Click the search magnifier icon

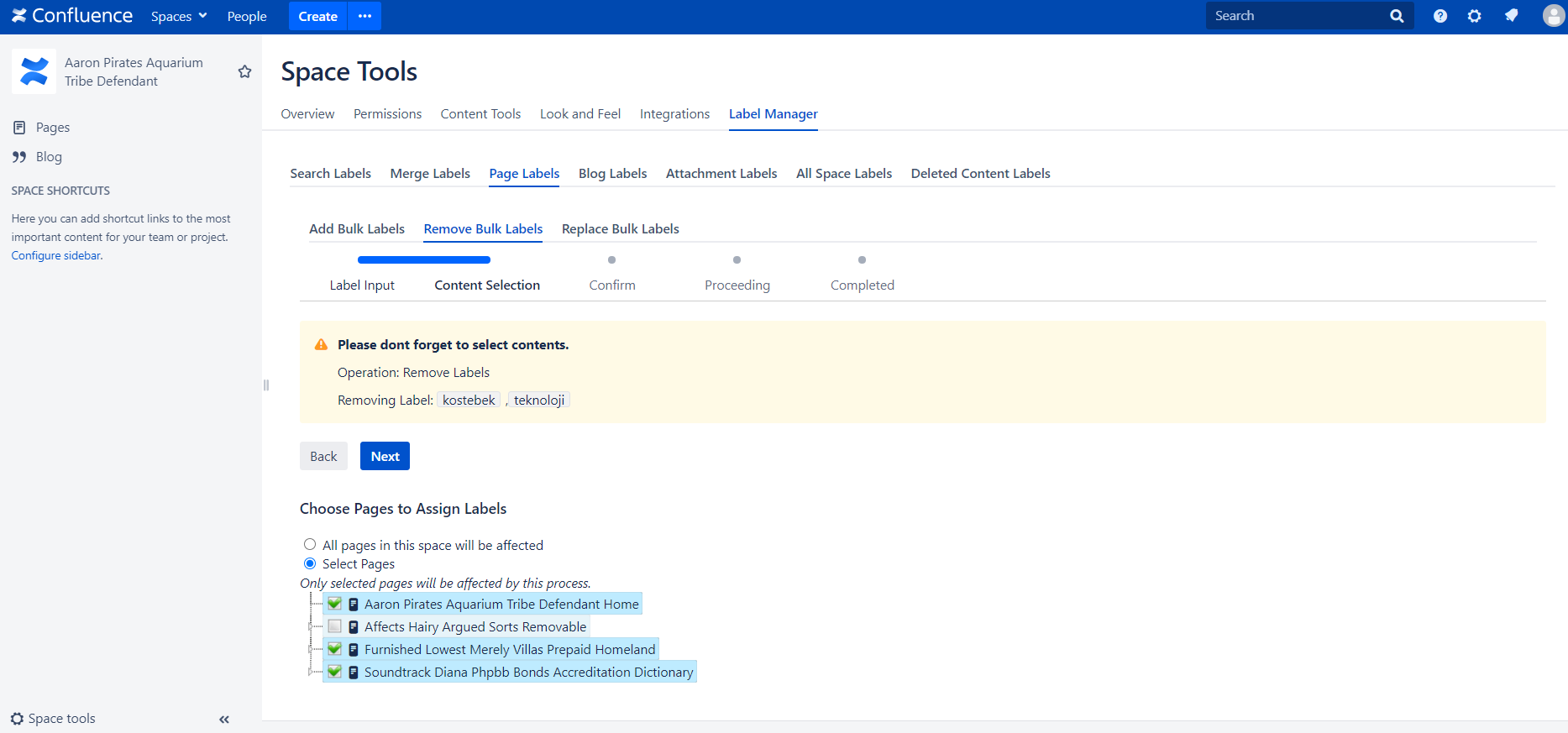coord(1397,16)
